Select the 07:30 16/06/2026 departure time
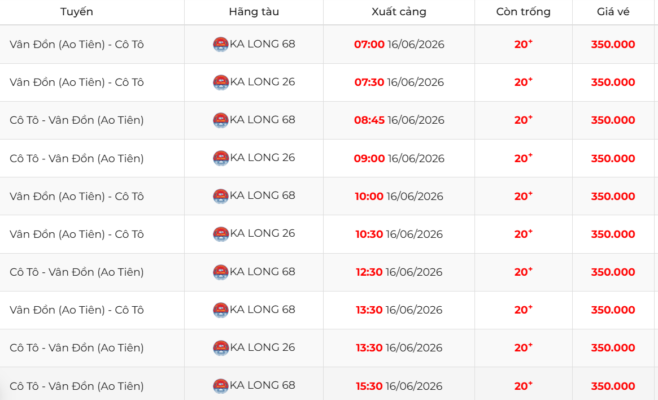 [x=399, y=82]
